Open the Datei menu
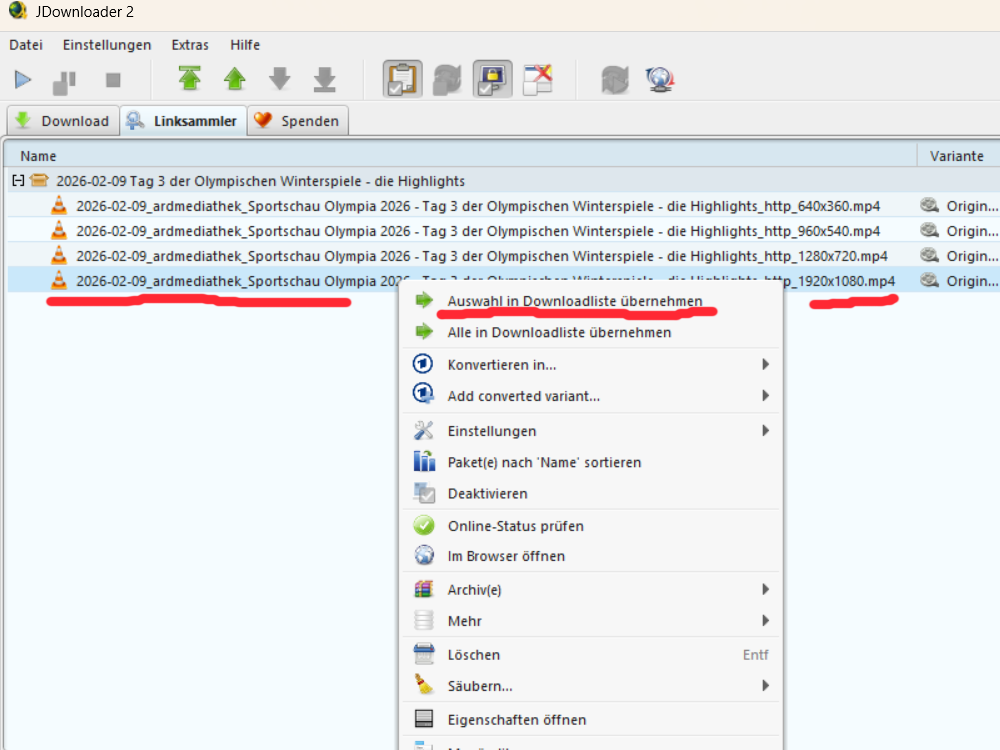This screenshot has width=1000, height=750. pyautogui.click(x=26, y=45)
